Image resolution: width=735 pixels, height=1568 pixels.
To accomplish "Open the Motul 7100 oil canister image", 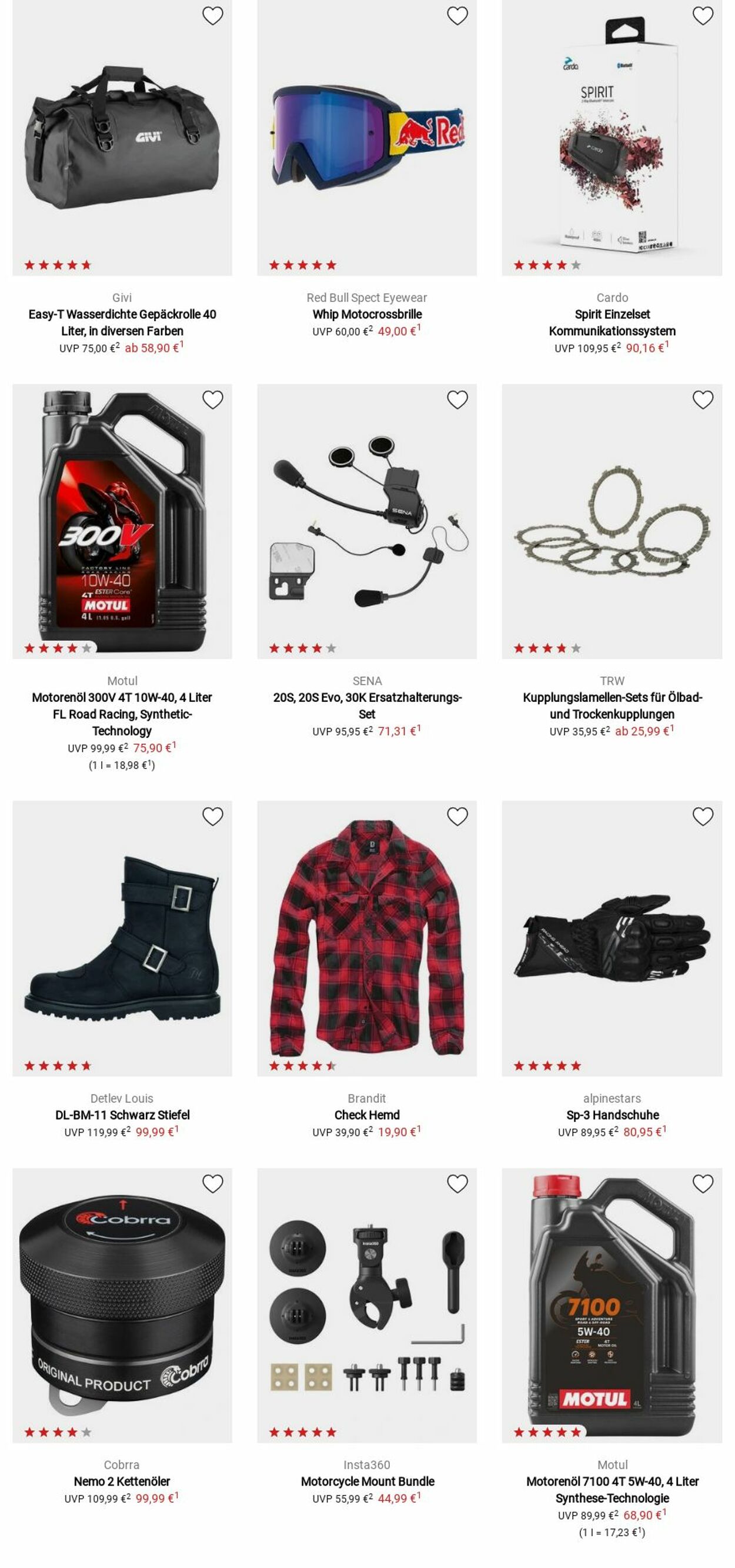I will pyautogui.click(x=612, y=1305).
